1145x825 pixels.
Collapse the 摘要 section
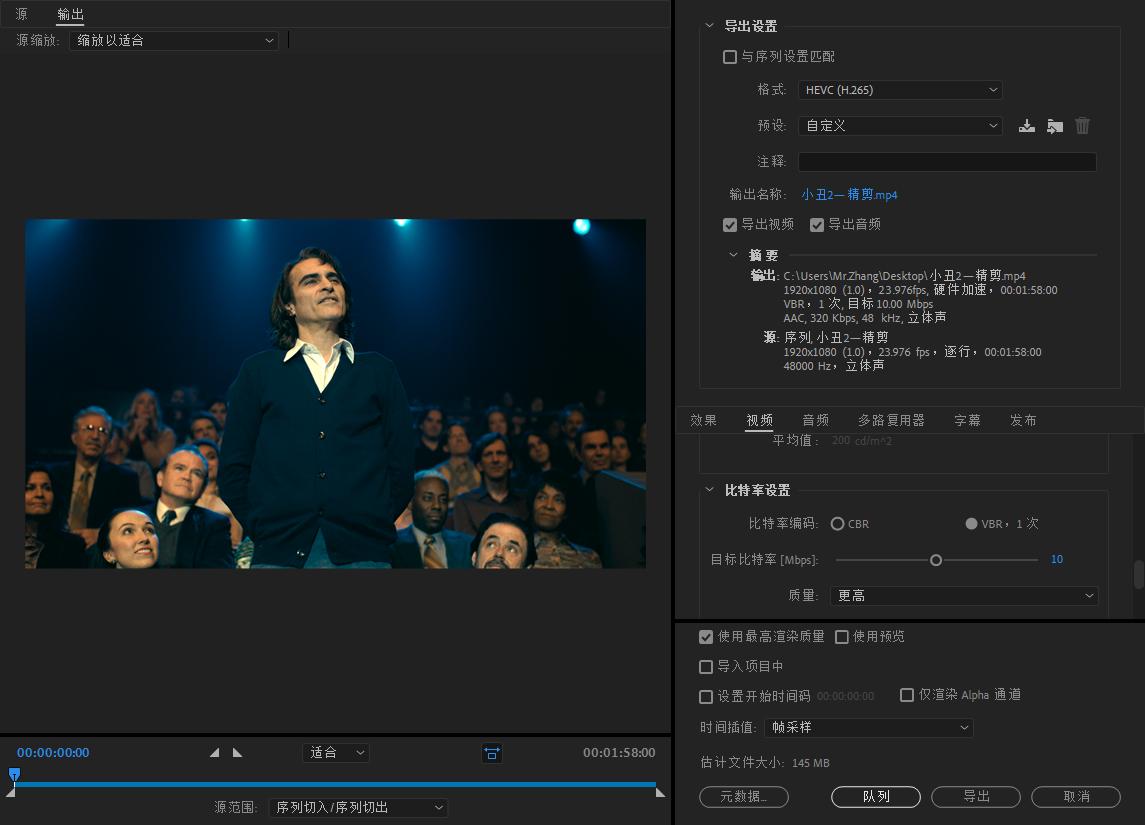[733, 255]
